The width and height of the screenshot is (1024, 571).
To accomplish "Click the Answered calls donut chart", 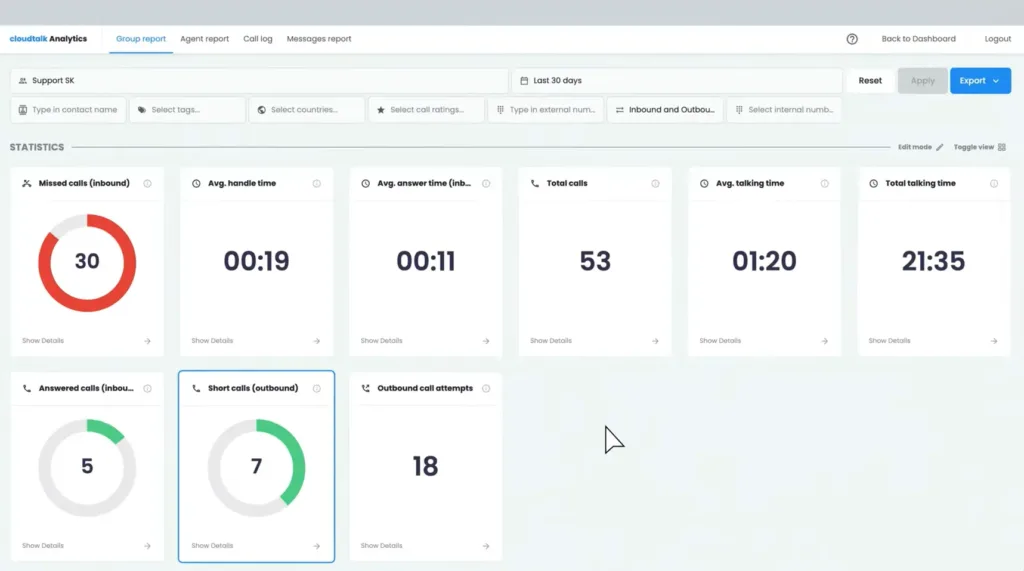I will click(x=87, y=468).
